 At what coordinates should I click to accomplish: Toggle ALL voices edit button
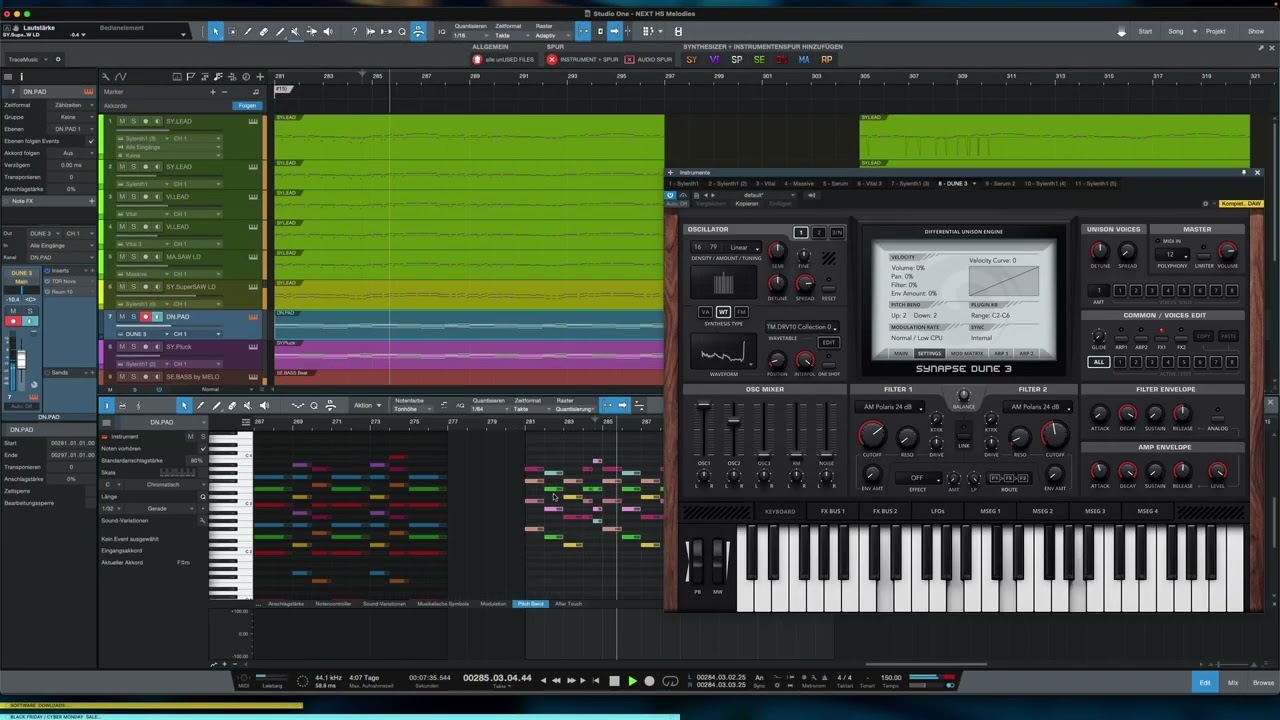pyautogui.click(x=1098, y=362)
